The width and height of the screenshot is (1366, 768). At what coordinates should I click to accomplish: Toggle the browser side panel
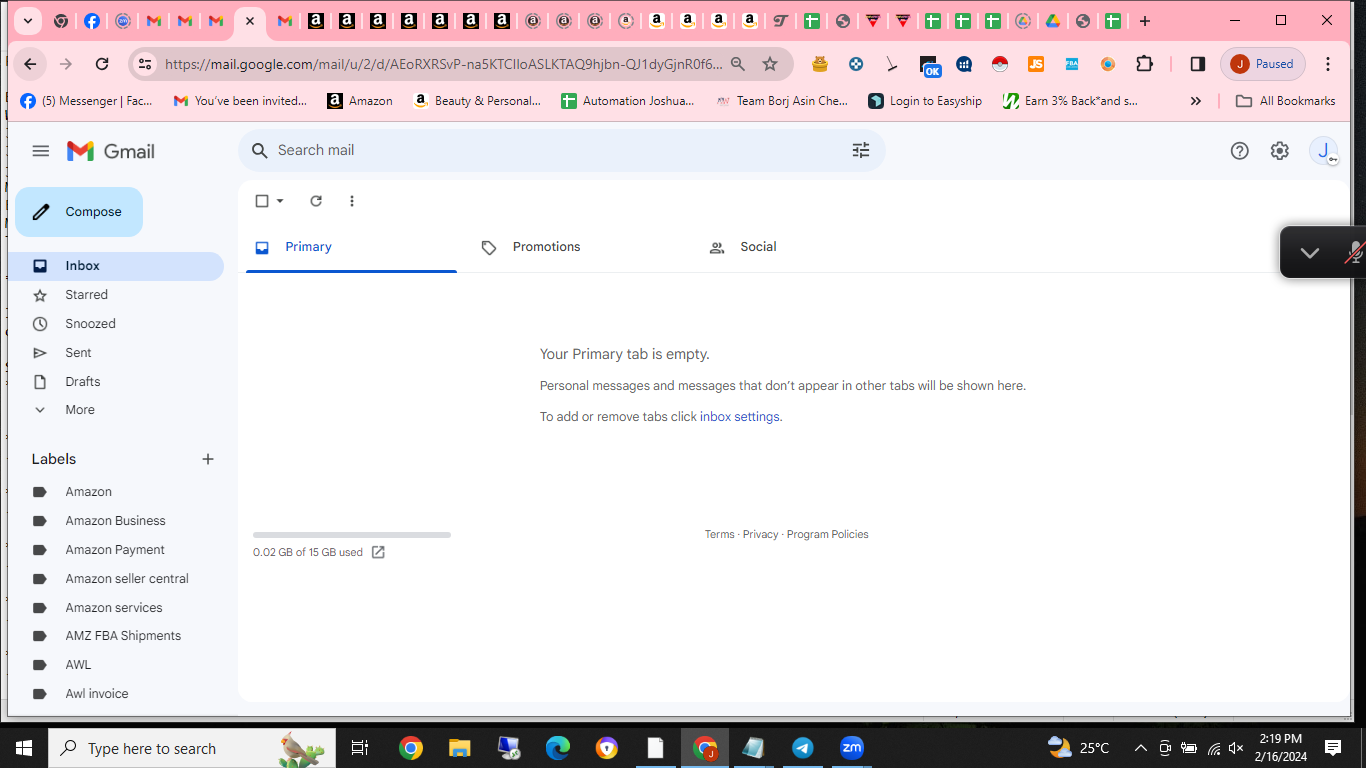(x=1197, y=64)
